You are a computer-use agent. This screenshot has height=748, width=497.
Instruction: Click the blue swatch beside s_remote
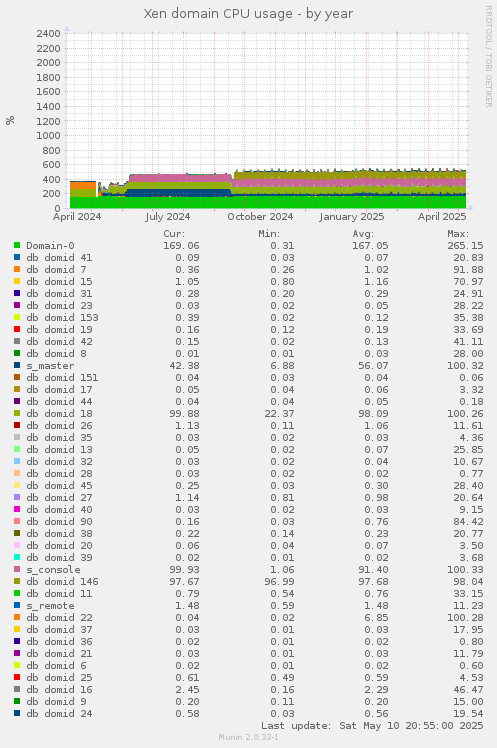tap(17, 605)
